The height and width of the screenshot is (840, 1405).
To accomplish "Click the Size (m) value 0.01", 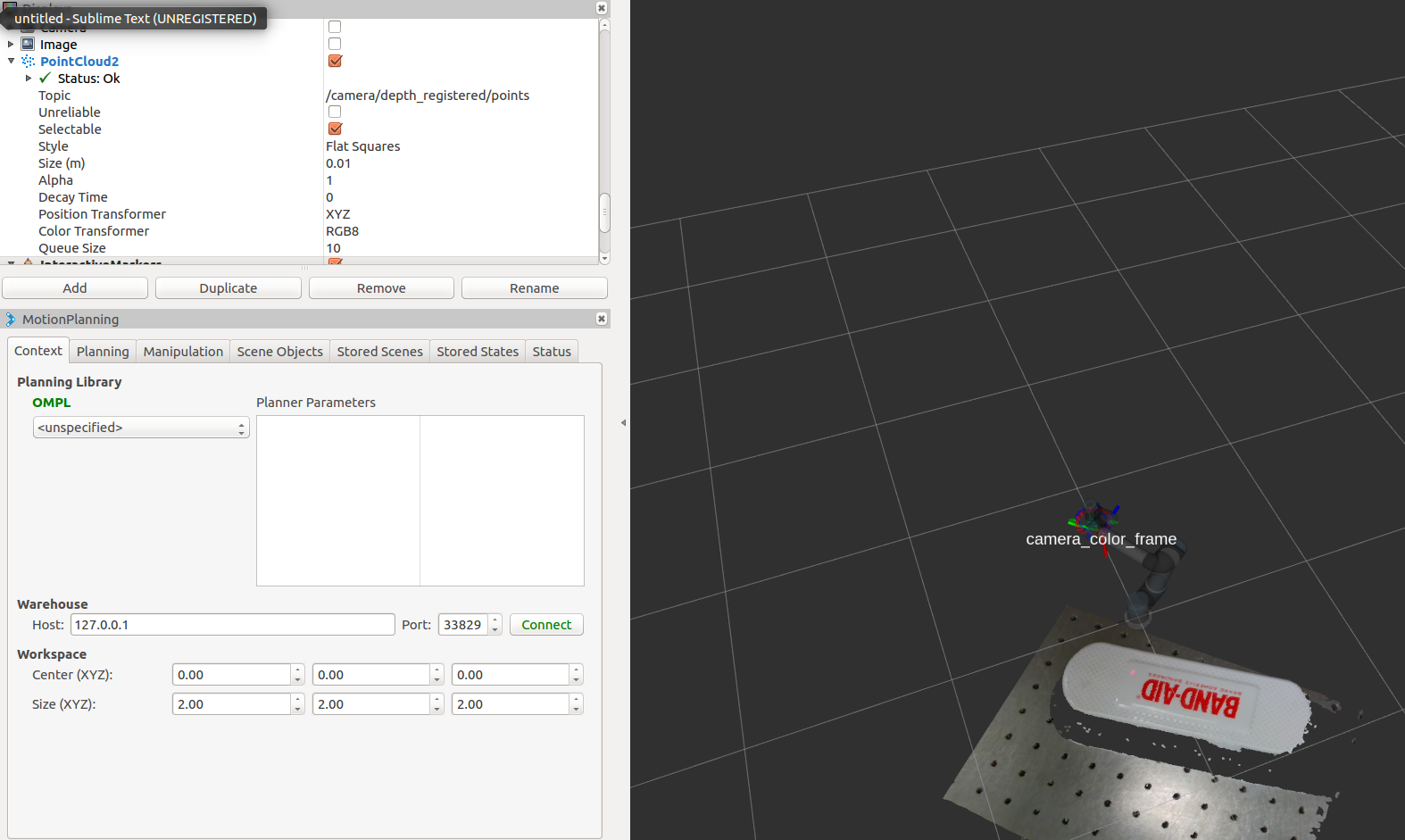I will [338, 163].
